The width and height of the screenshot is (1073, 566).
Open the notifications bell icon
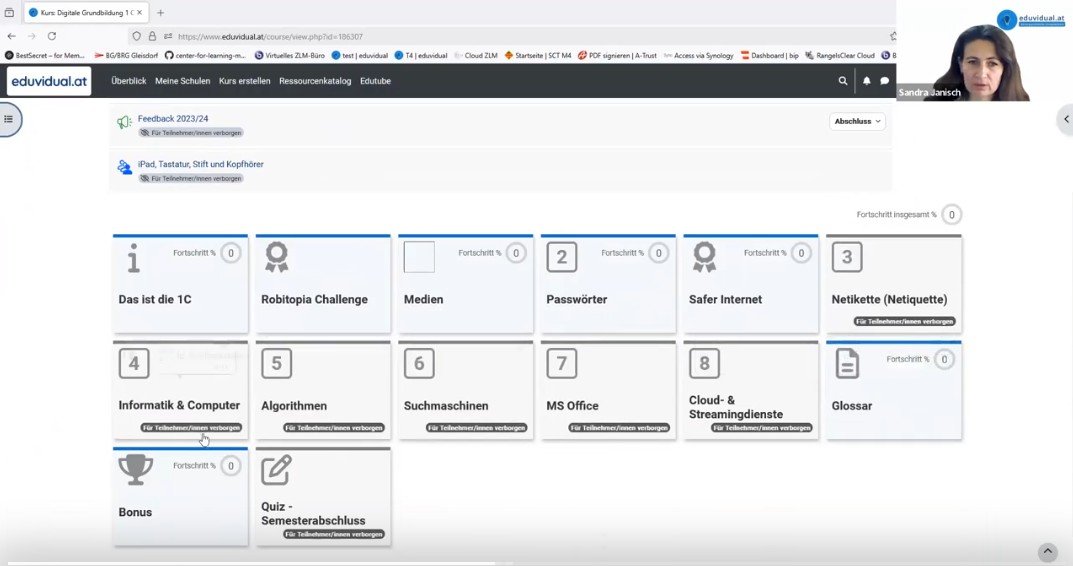pos(866,81)
